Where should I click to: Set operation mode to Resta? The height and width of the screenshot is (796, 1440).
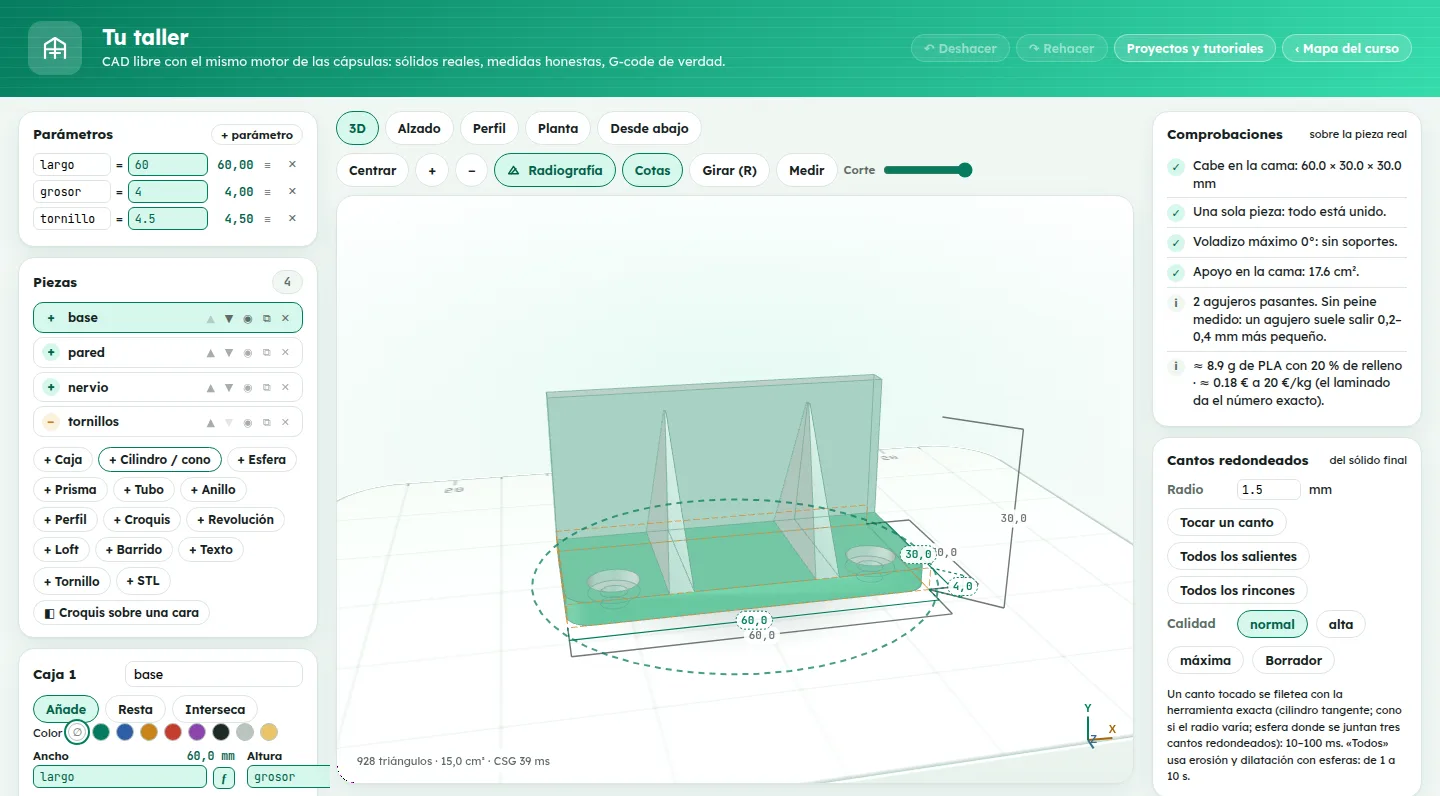(135, 709)
